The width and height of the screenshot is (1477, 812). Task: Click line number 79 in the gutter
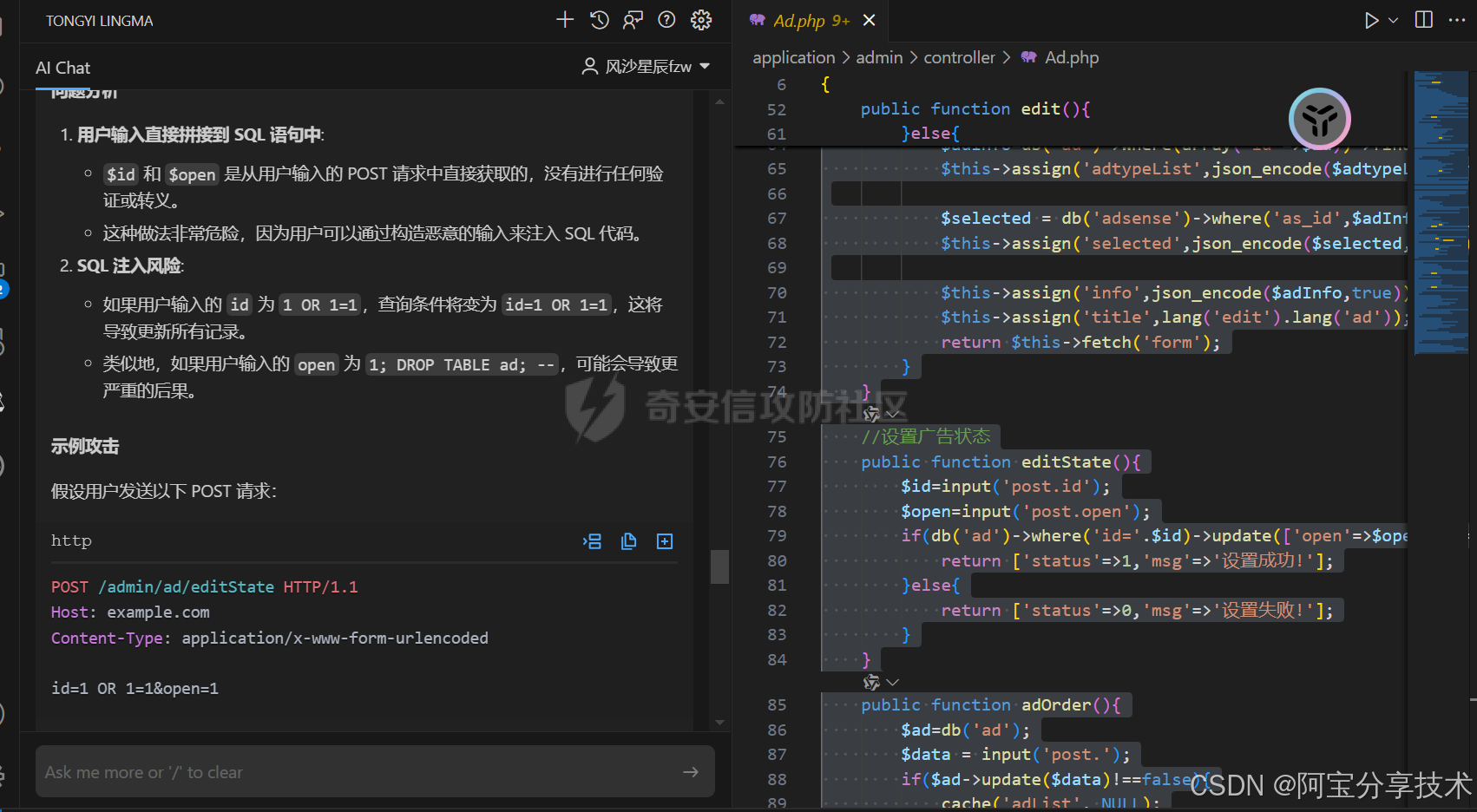pos(777,536)
